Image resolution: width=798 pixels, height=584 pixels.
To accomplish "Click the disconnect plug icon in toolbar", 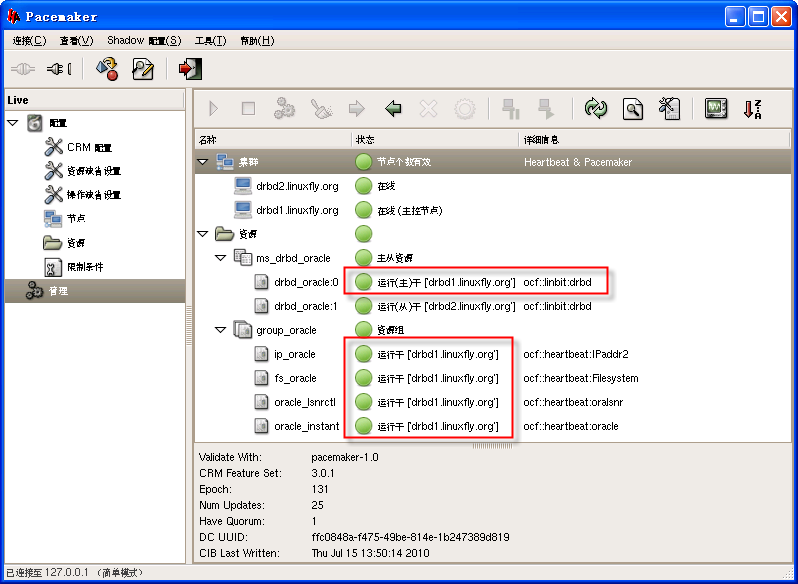I will point(58,69).
